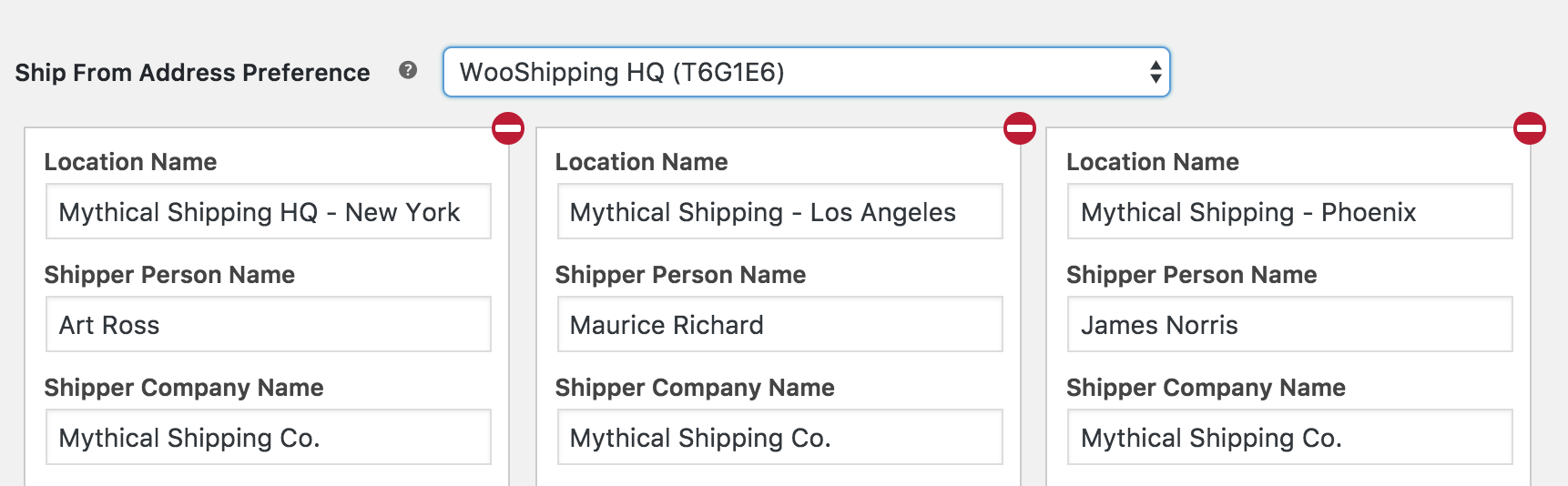
Task: Click Shipper Company Name label in Phoenix card
Action: 1206,388
